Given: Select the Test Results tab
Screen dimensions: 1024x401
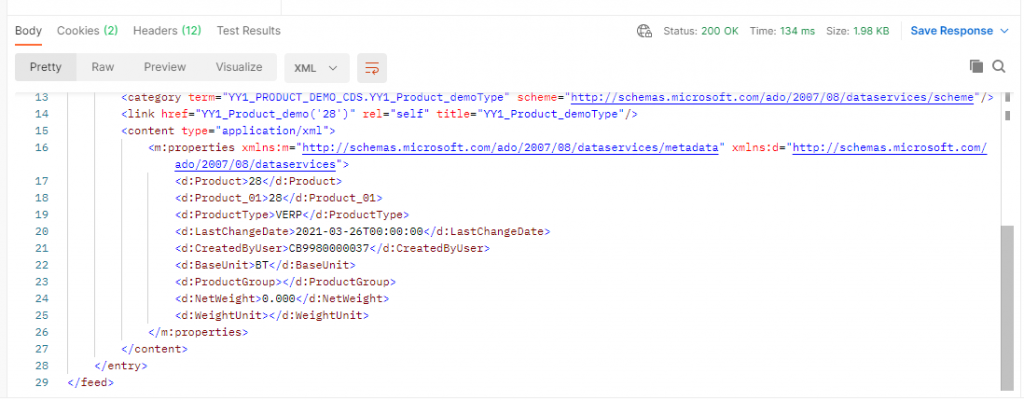Looking at the screenshot, I should point(249,31).
